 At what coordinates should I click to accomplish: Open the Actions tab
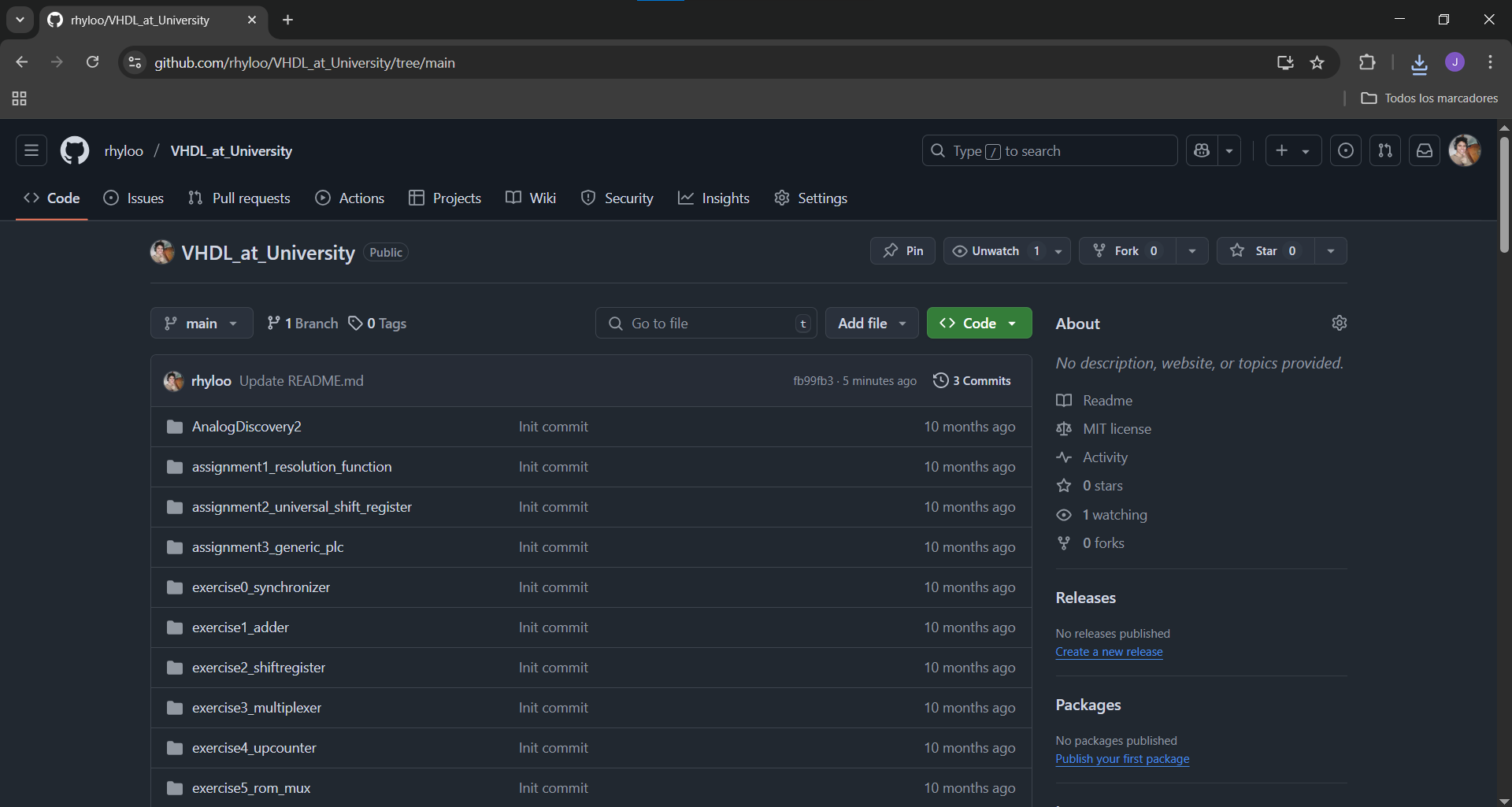click(350, 198)
